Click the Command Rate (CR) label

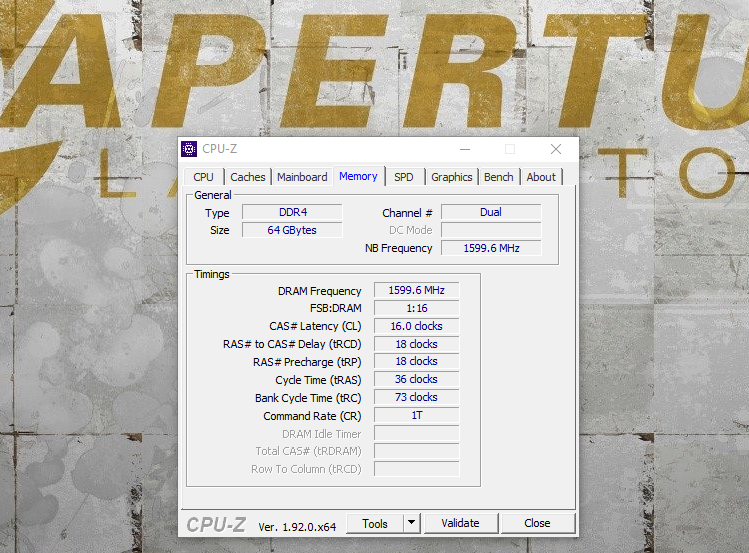(312, 416)
